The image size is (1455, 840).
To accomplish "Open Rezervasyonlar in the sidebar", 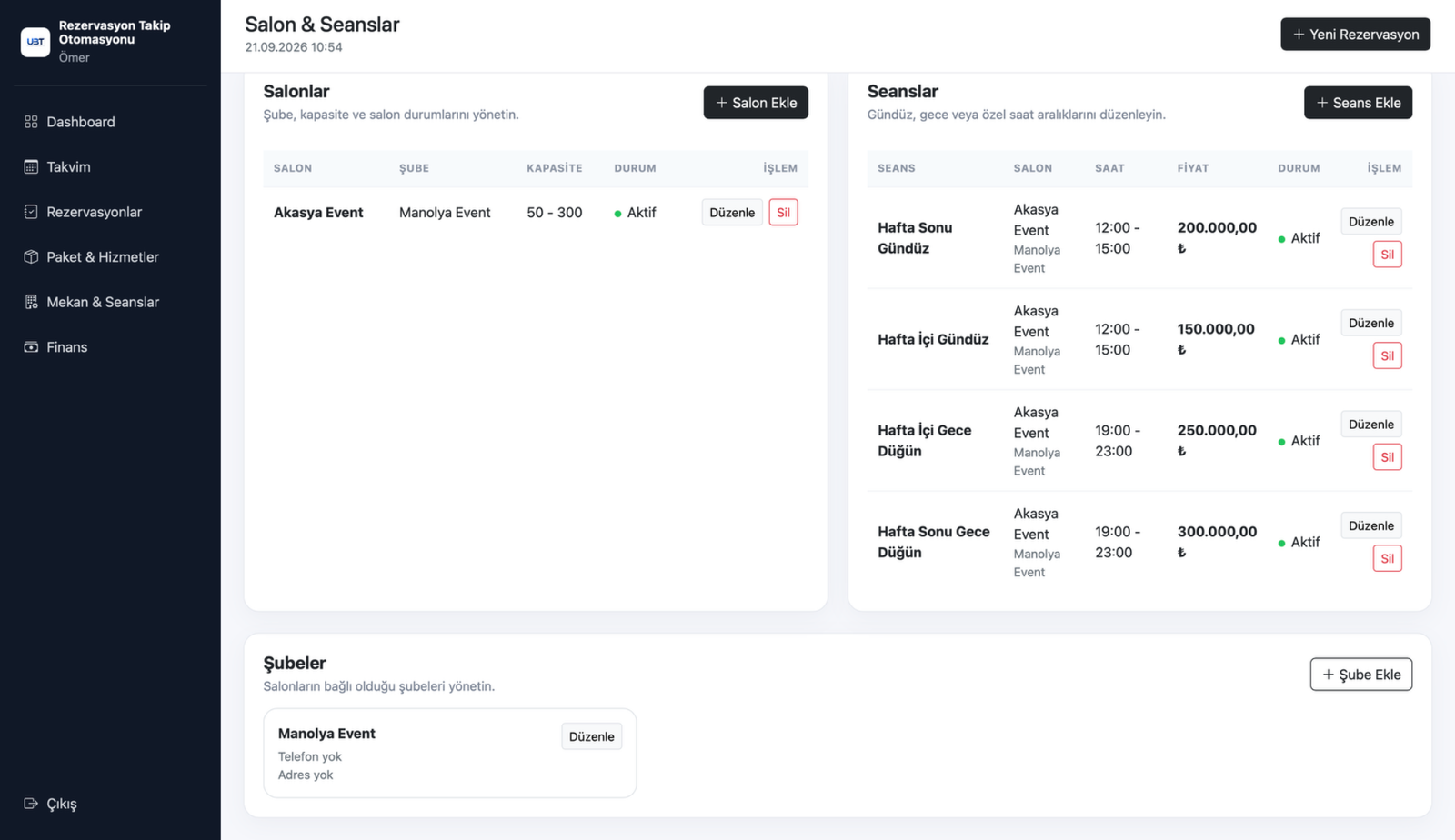I will (x=110, y=212).
